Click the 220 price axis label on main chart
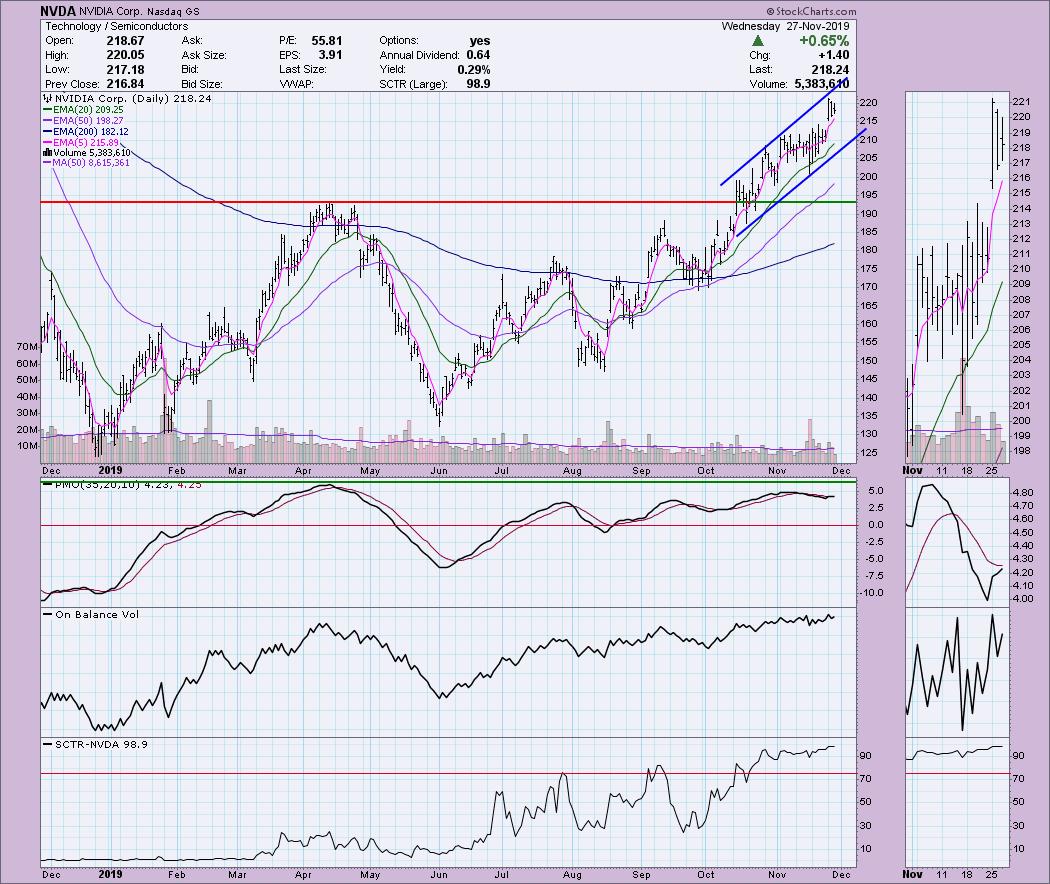Viewport: 1050px width, 884px height. 869,103
